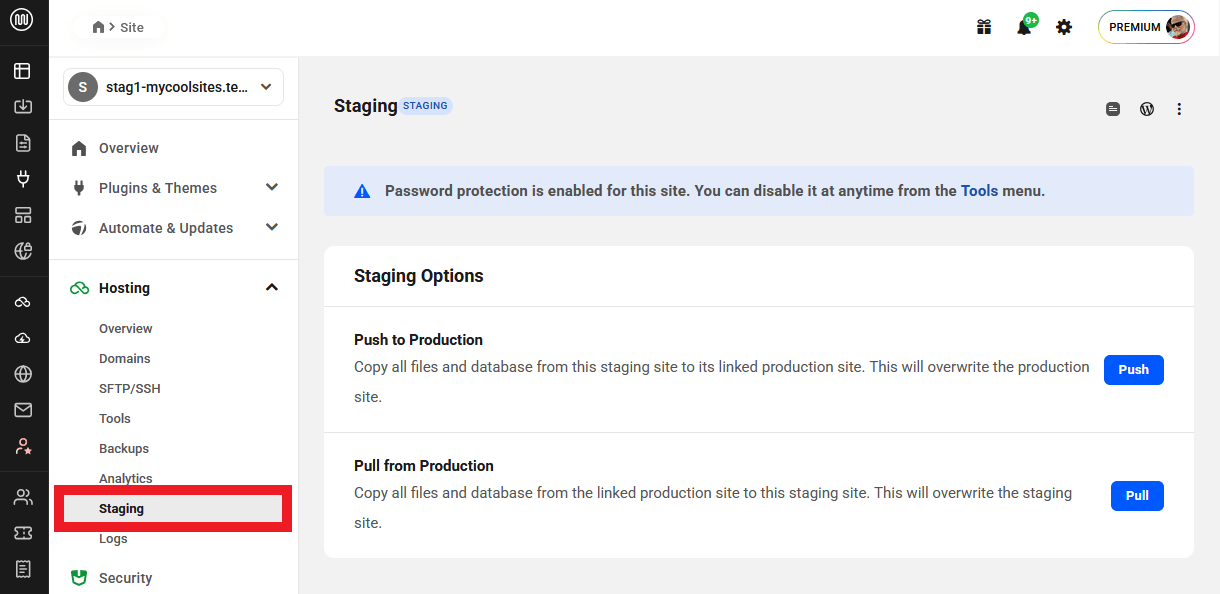This screenshot has width=1220, height=594.
Task: Click the WordPress admin icon
Action: pyautogui.click(x=1147, y=109)
